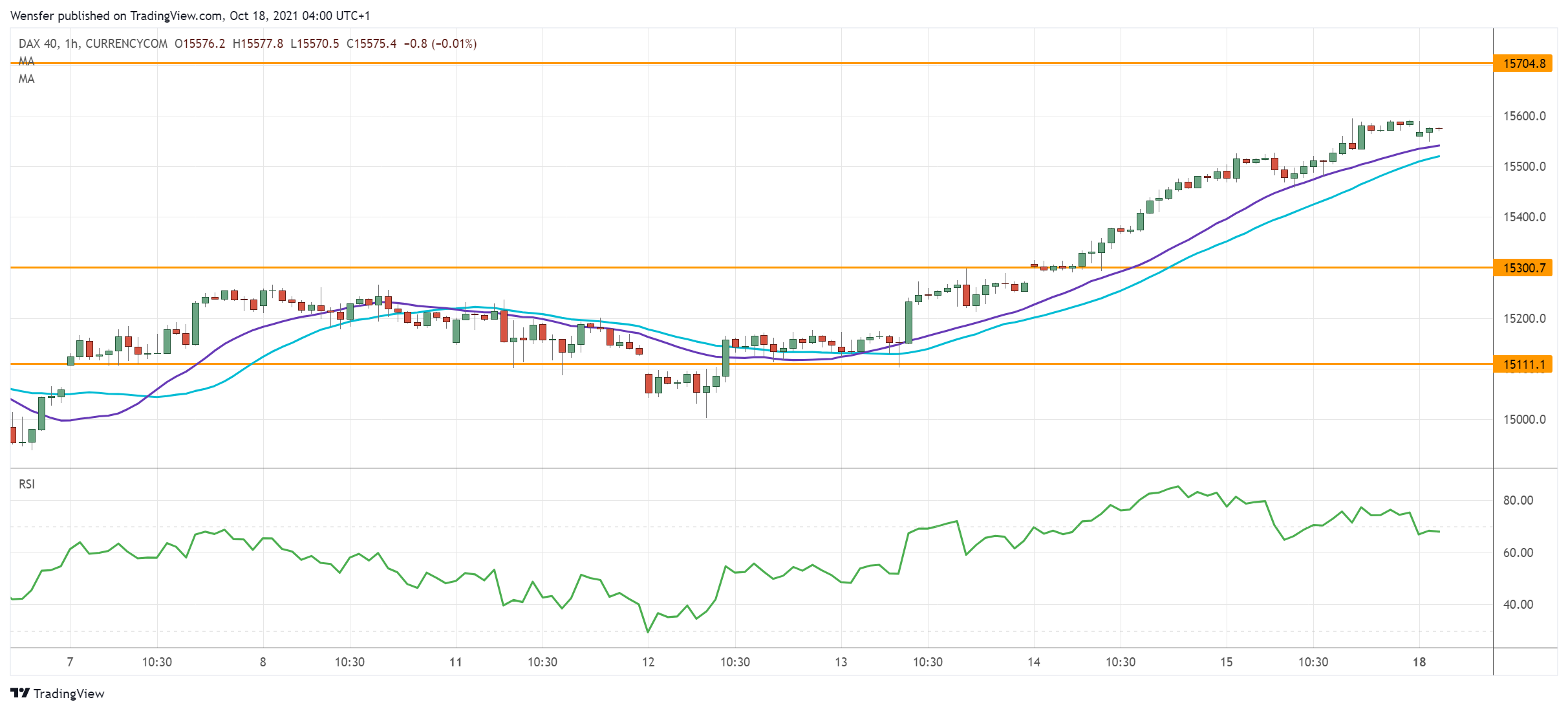Select the first MA indicator label

click(27, 61)
